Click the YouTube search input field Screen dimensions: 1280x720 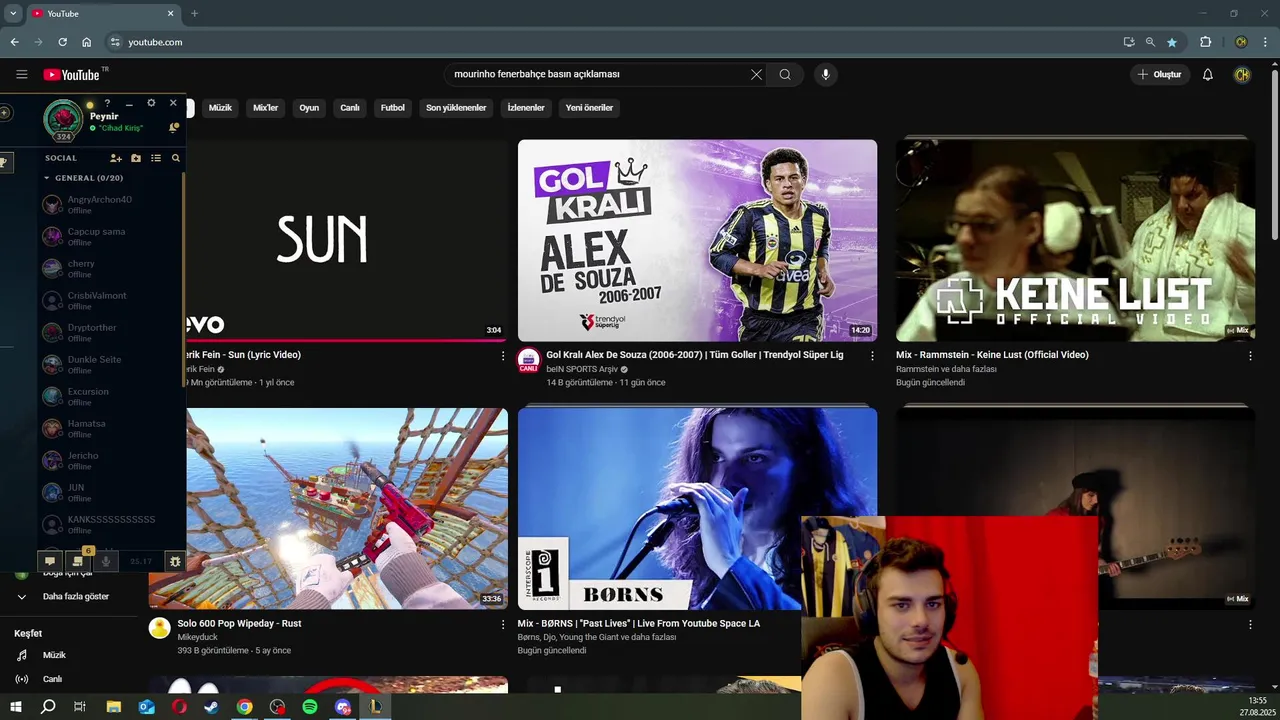(x=600, y=74)
